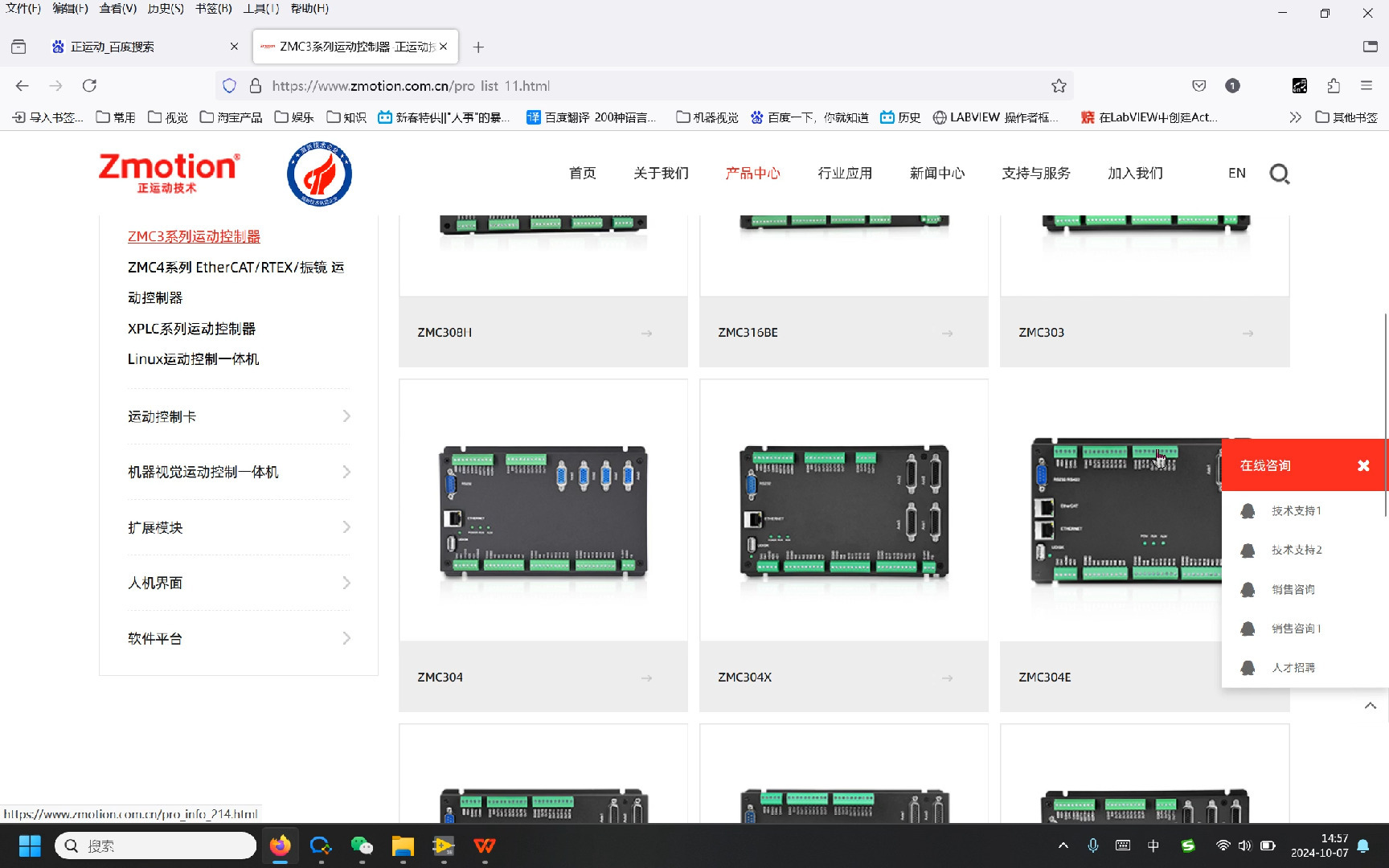Show hidden system tray icons
Screen dimensions: 1389x868
[x=1063, y=845]
